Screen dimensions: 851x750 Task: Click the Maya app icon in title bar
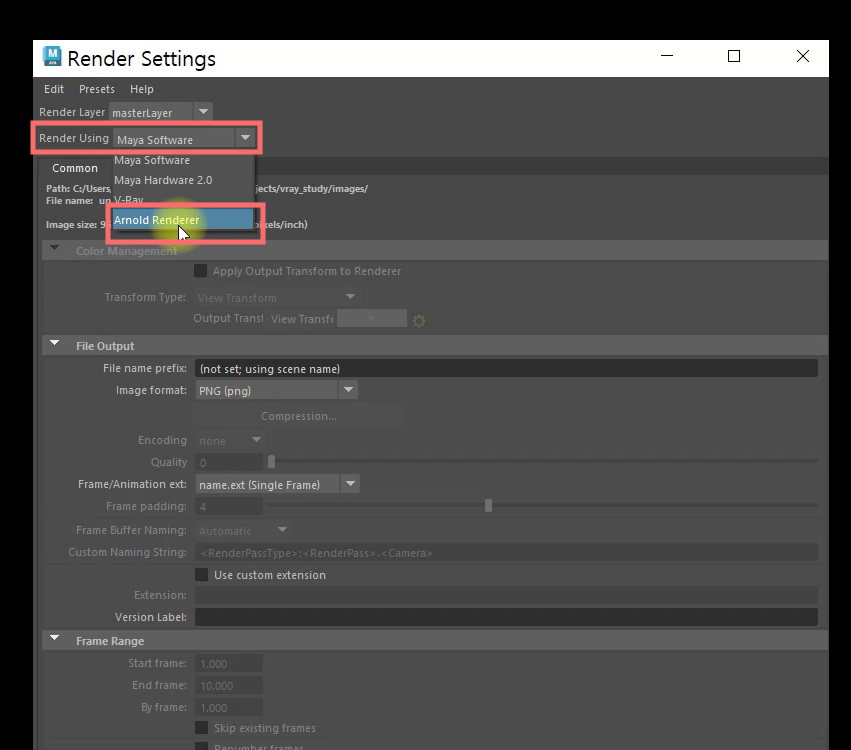click(x=52, y=56)
